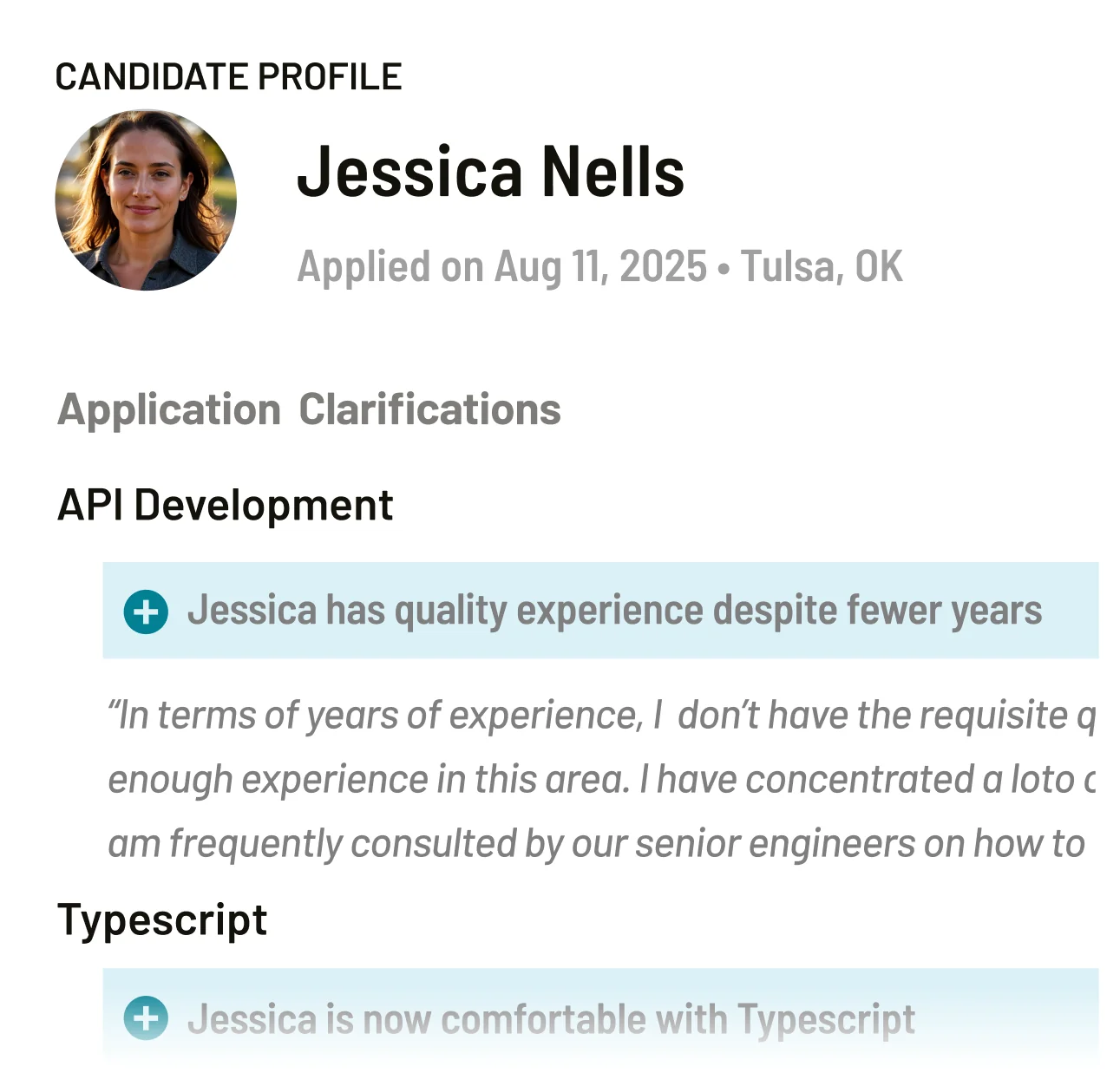Click the bullet separator before Tulsa
The height and width of the screenshot is (1086, 1120).
[724, 268]
